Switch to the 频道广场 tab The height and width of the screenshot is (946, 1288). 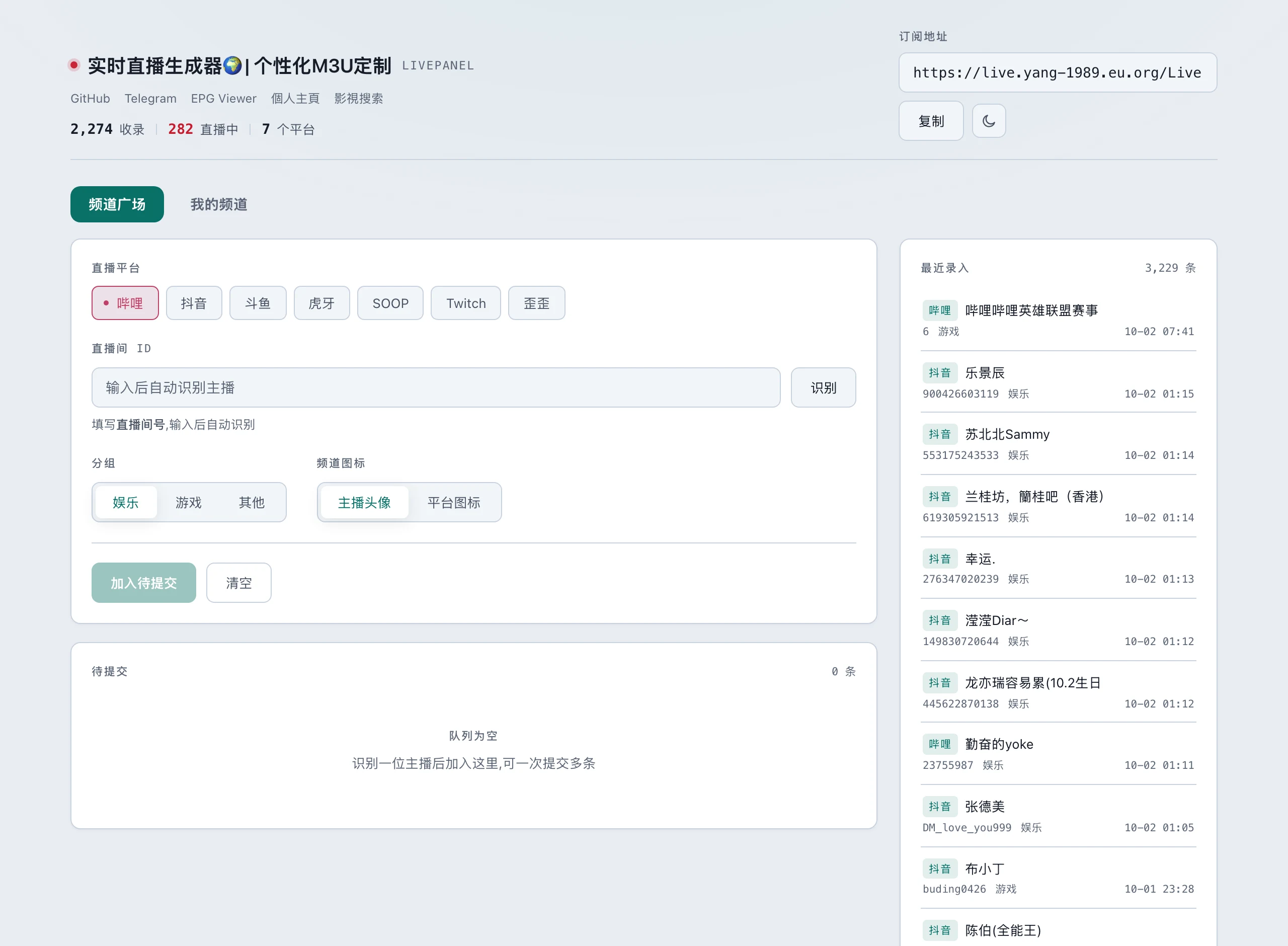[117, 204]
